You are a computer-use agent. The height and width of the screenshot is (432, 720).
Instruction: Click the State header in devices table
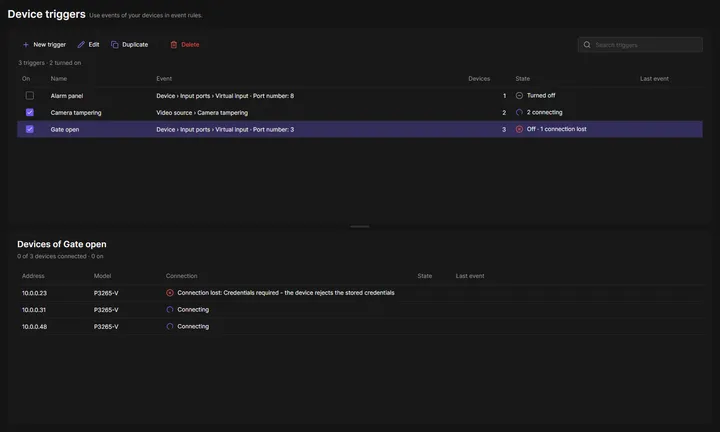coord(425,276)
